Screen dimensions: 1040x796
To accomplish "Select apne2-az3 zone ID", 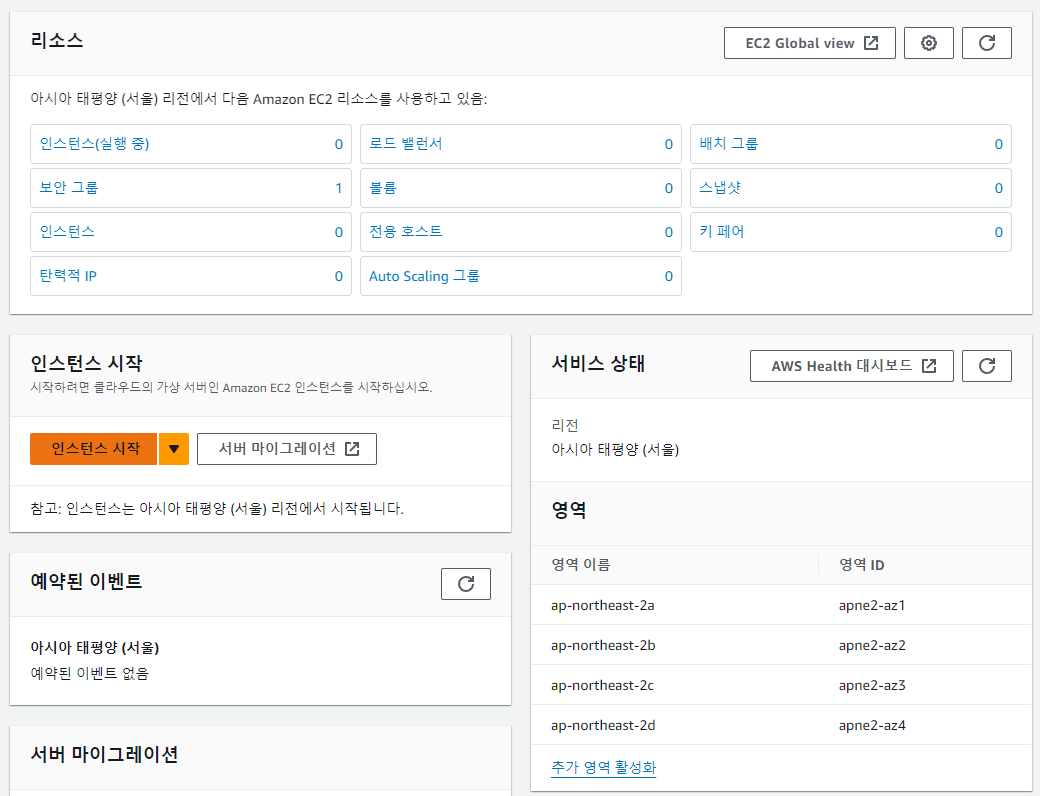I will click(x=872, y=685).
